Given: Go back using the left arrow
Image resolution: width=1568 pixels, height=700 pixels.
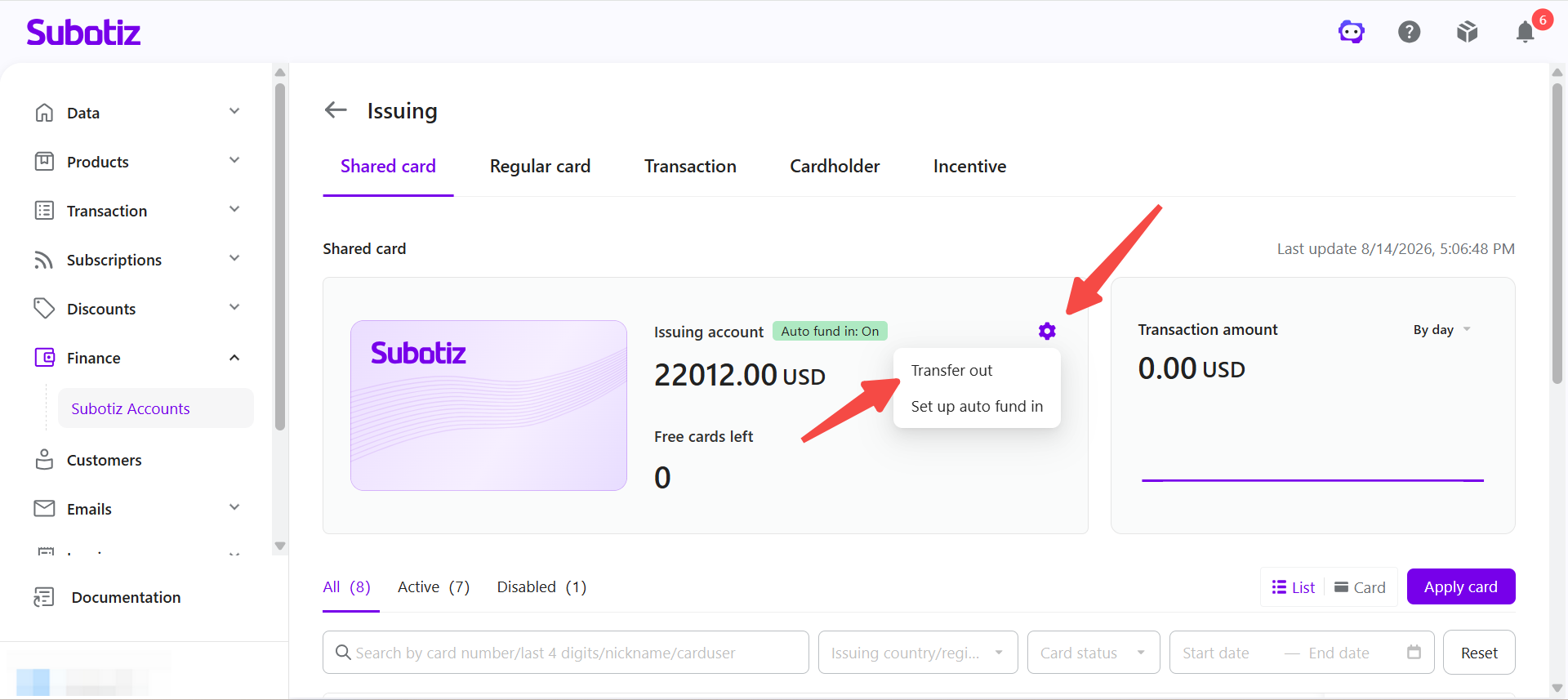Looking at the screenshot, I should pyautogui.click(x=336, y=110).
